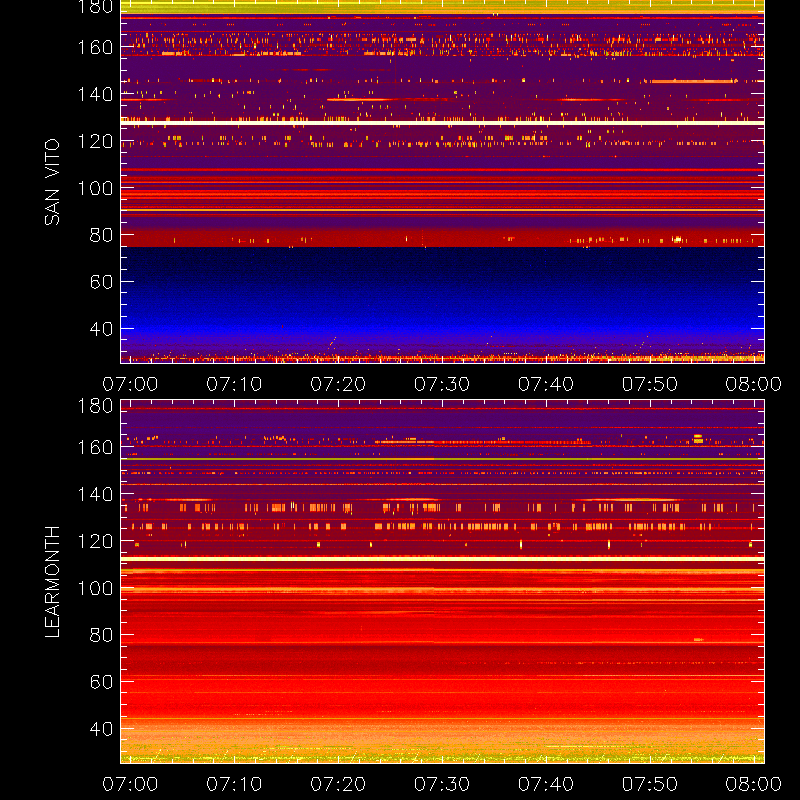Click 07:00 time label under Learmonth plot
The width and height of the screenshot is (800, 800).
pyautogui.click(x=130, y=784)
